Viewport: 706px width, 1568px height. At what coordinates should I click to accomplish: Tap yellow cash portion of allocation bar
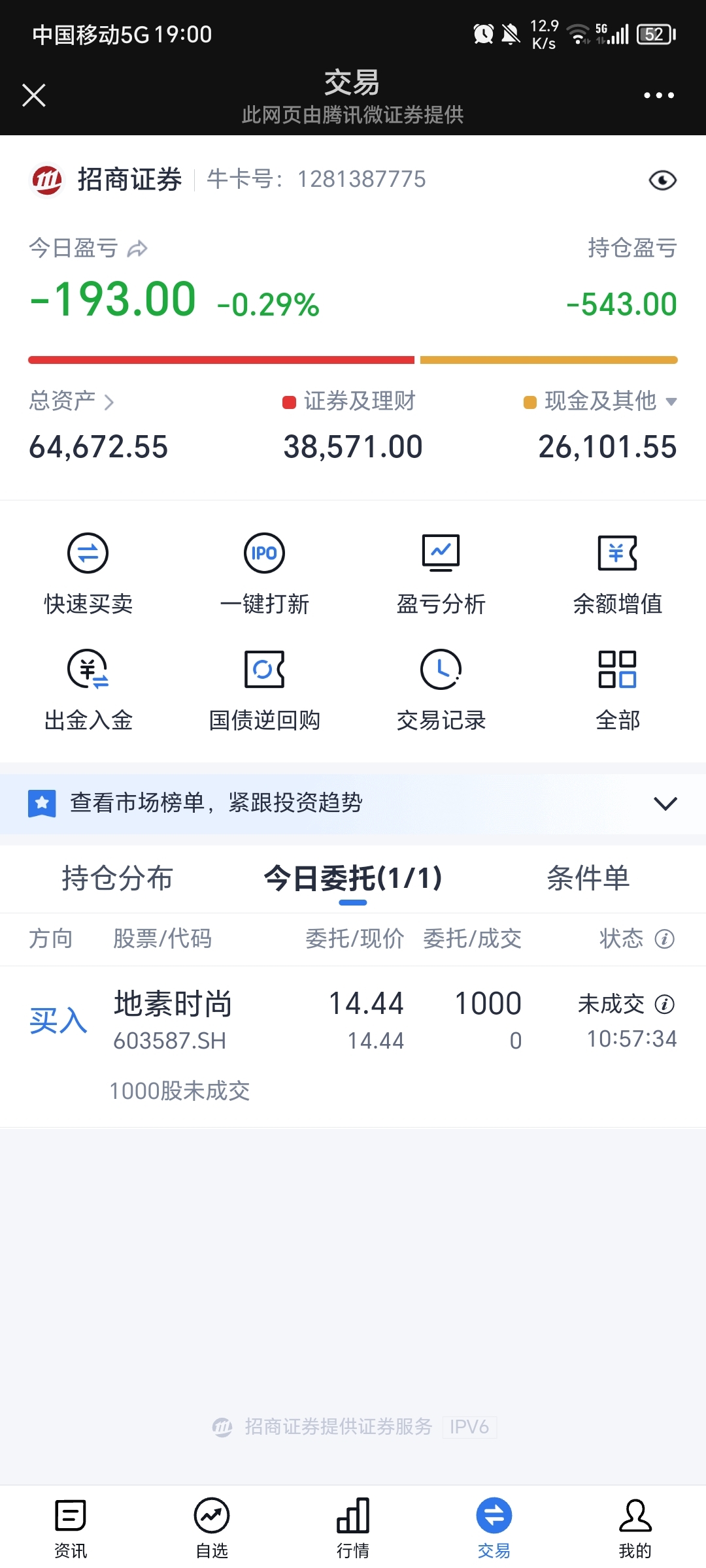click(549, 360)
